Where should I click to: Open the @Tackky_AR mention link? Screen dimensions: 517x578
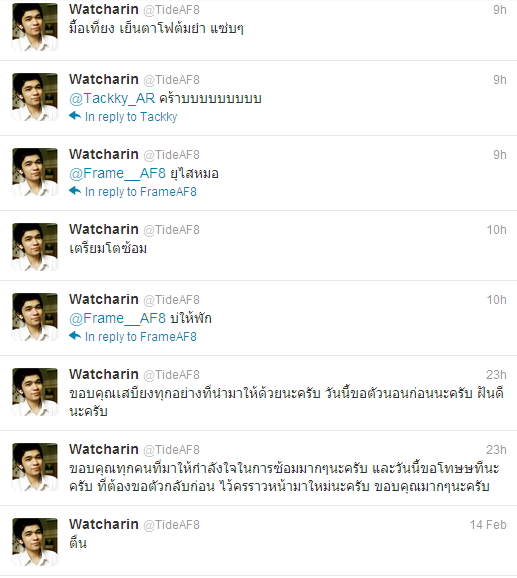click(x=112, y=98)
